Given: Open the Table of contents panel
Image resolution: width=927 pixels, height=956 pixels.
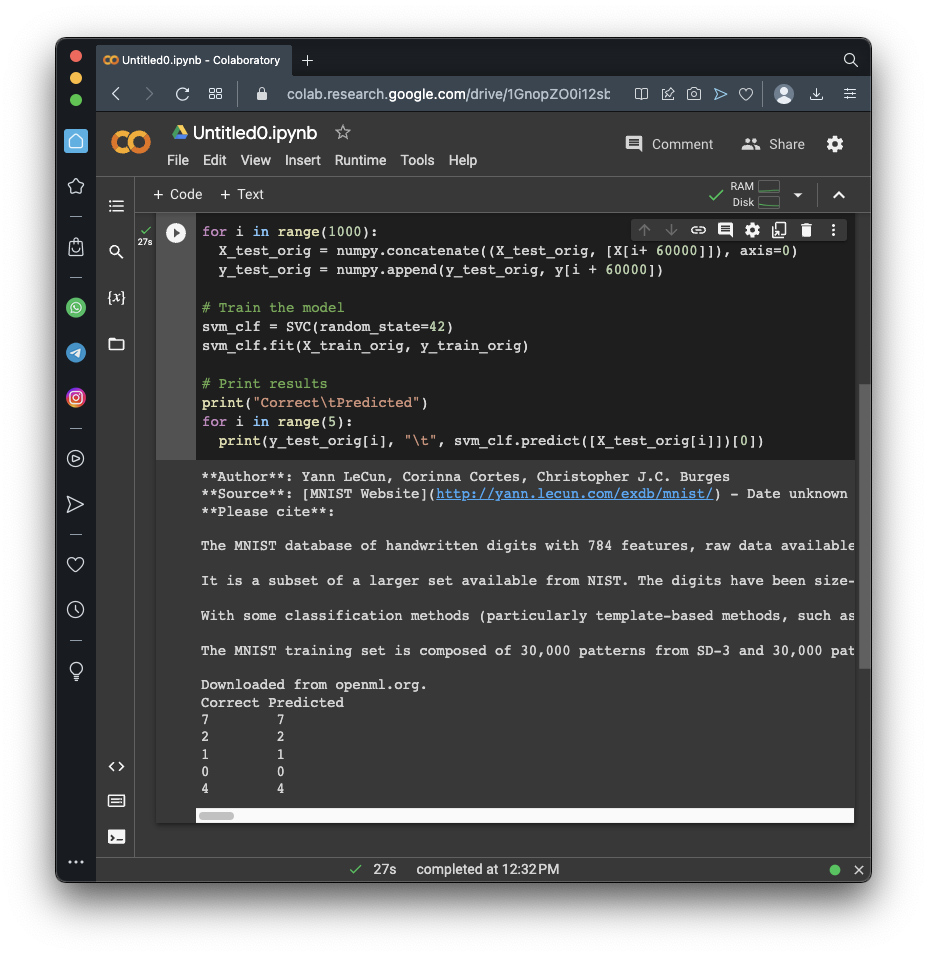Looking at the screenshot, I should tap(116, 206).
